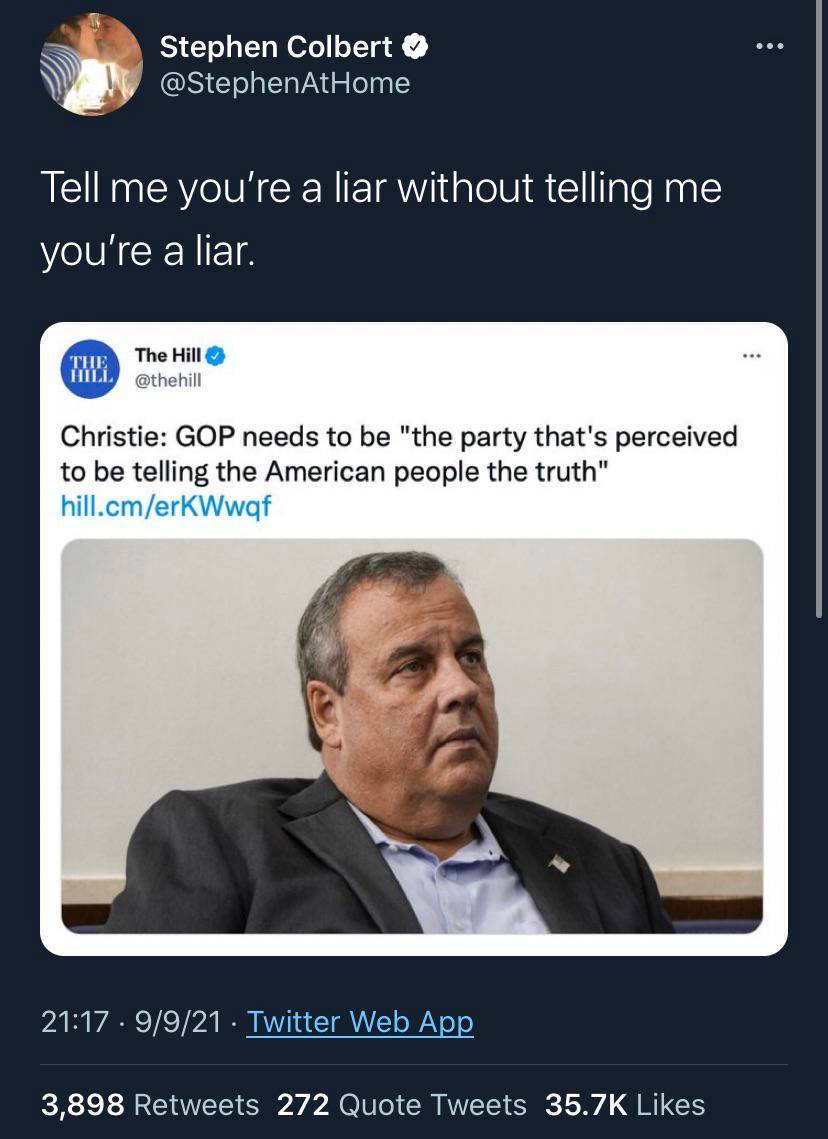Image resolution: width=828 pixels, height=1139 pixels.
Task: Open the @StephenAtHome handle
Action: (x=284, y=82)
